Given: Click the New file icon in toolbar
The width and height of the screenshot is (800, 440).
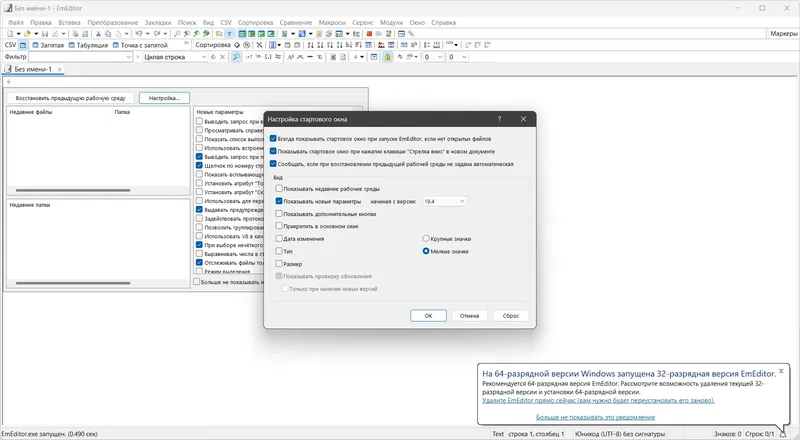Looking at the screenshot, I should [x=10, y=34].
